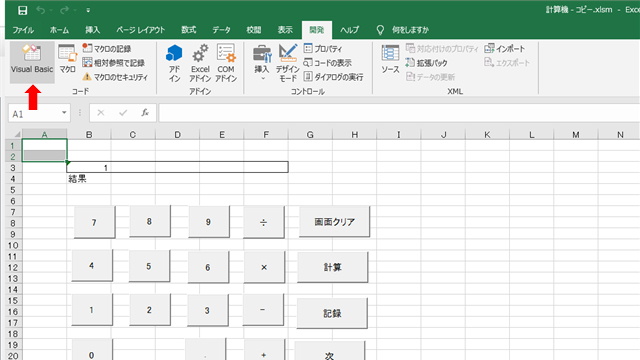Click the formula bar Cancel X icon
Screen dimensions: 640x360
[x=101, y=113]
